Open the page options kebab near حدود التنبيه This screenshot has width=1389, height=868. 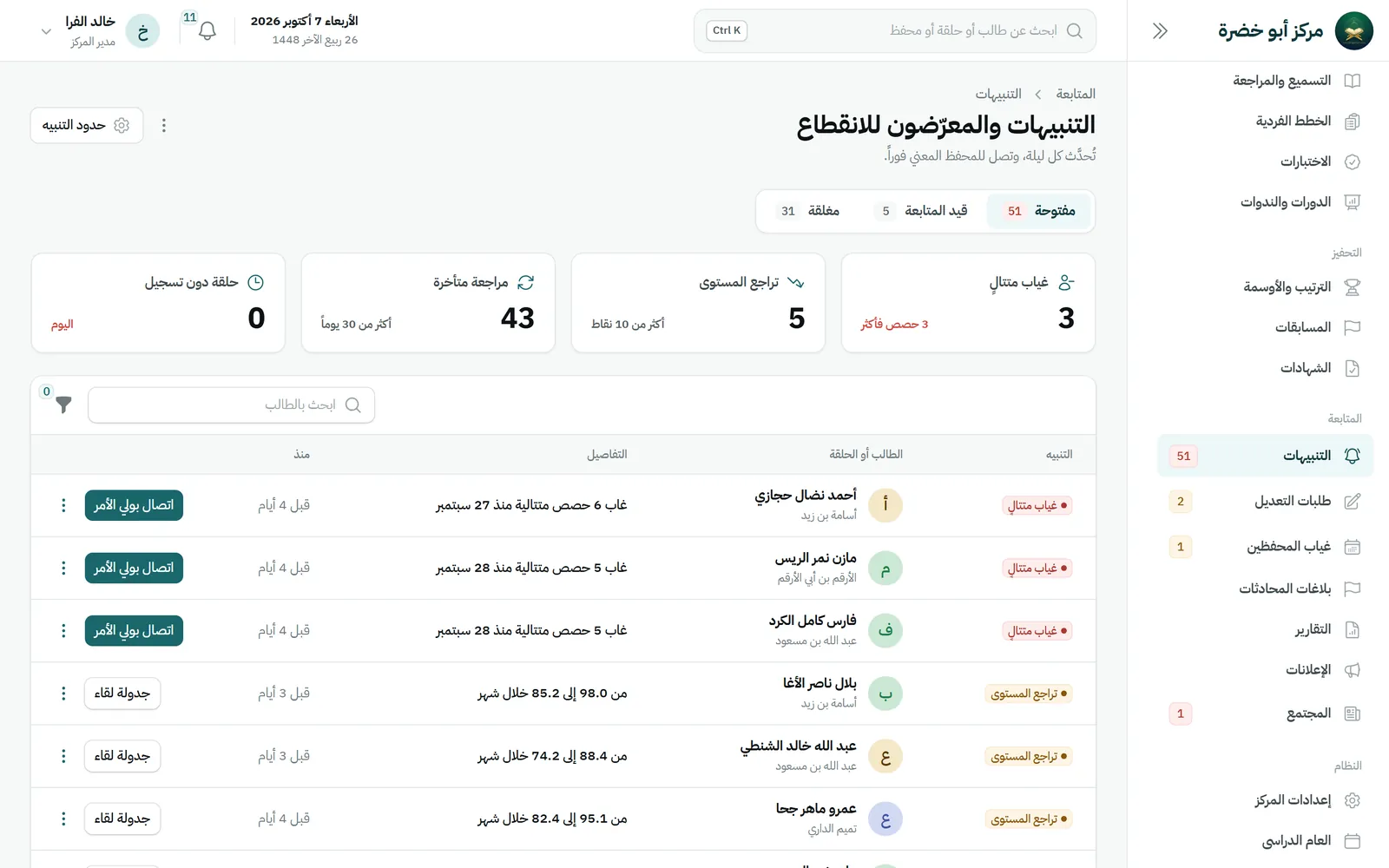click(x=163, y=126)
